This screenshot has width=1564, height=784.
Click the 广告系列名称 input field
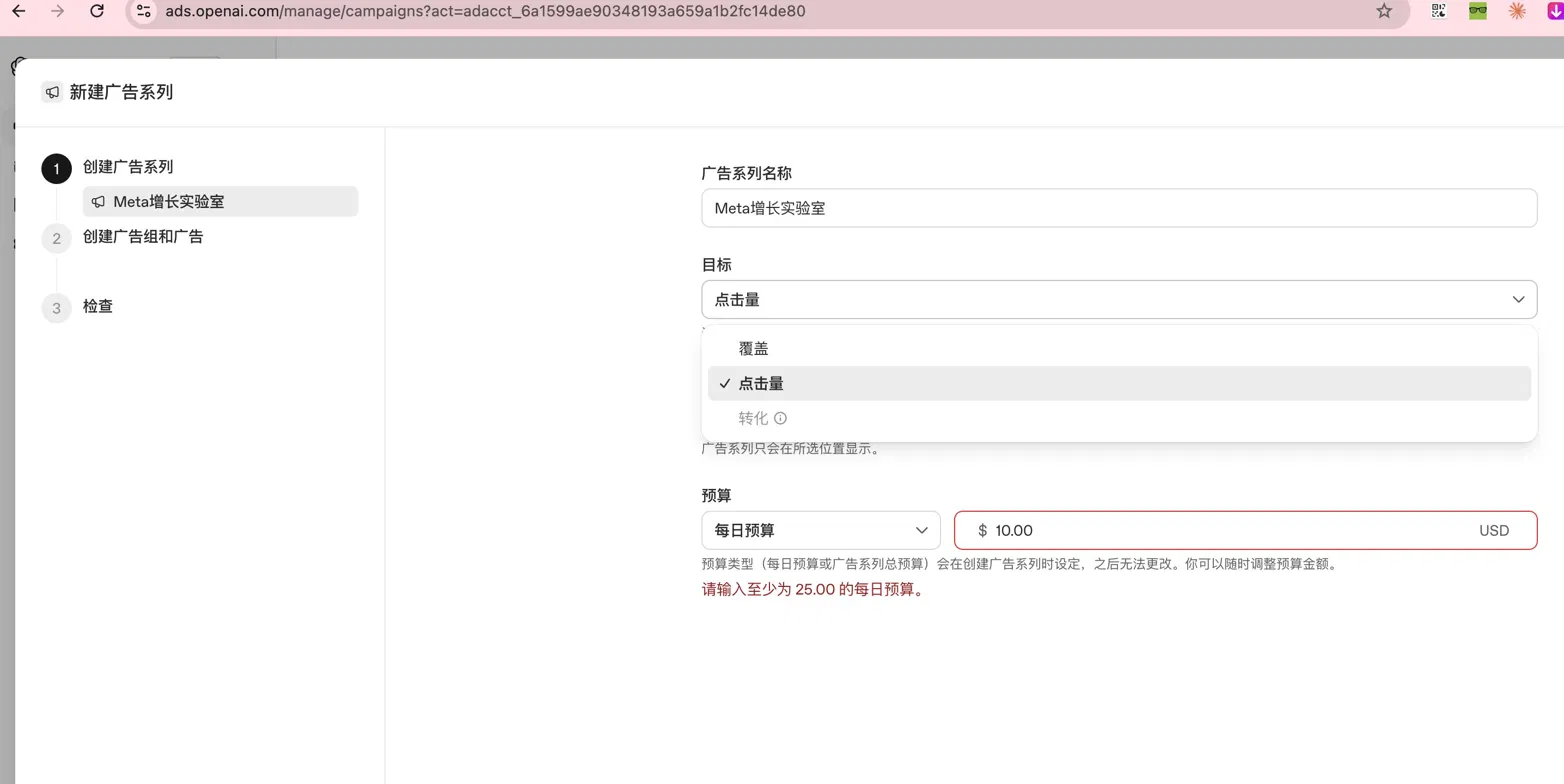click(1119, 208)
